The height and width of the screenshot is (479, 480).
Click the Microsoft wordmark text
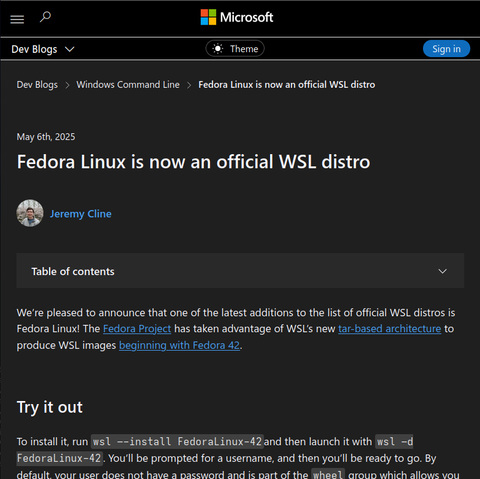point(247,17)
